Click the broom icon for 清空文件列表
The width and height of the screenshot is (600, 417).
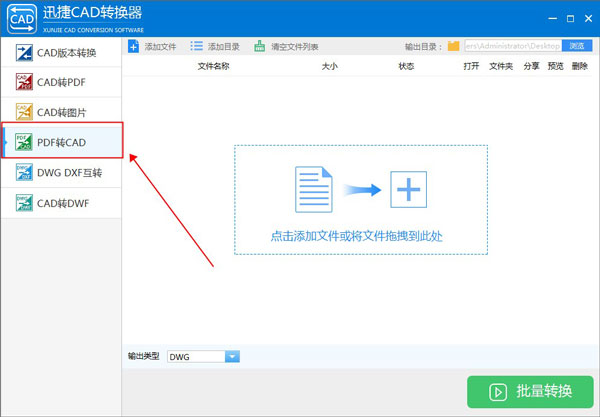click(x=259, y=46)
